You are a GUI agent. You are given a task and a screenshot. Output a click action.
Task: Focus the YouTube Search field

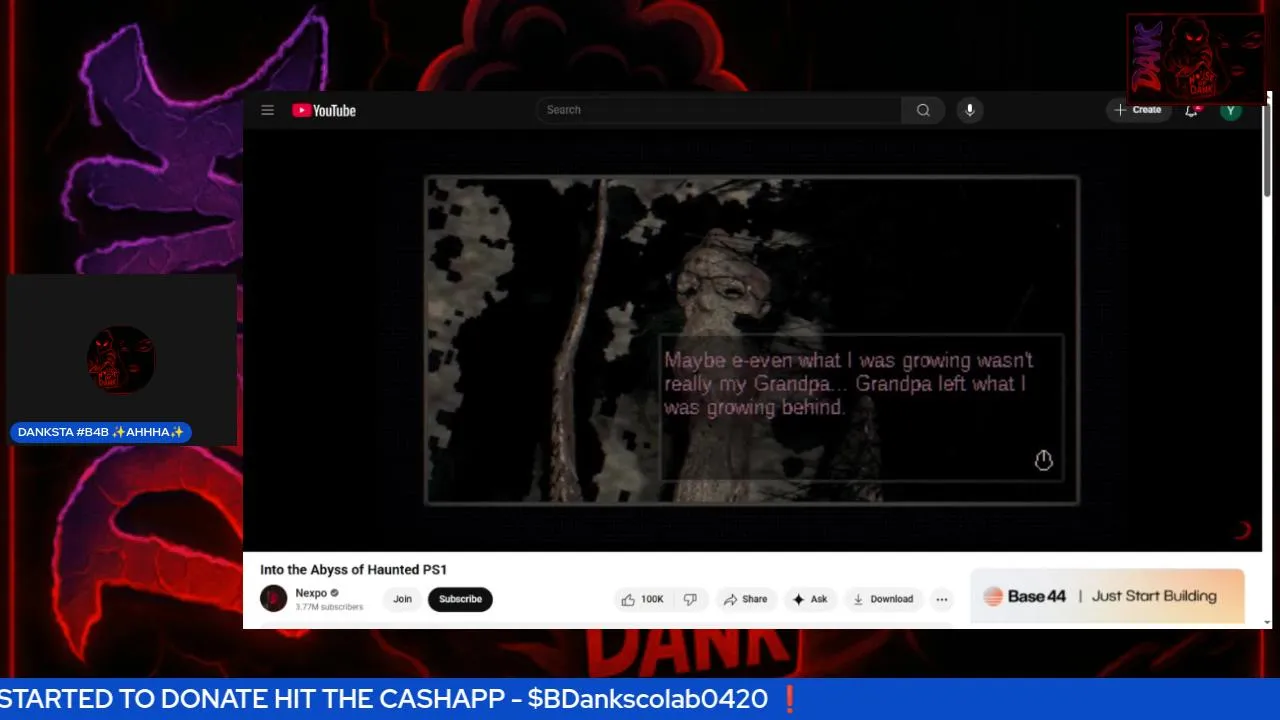click(718, 110)
